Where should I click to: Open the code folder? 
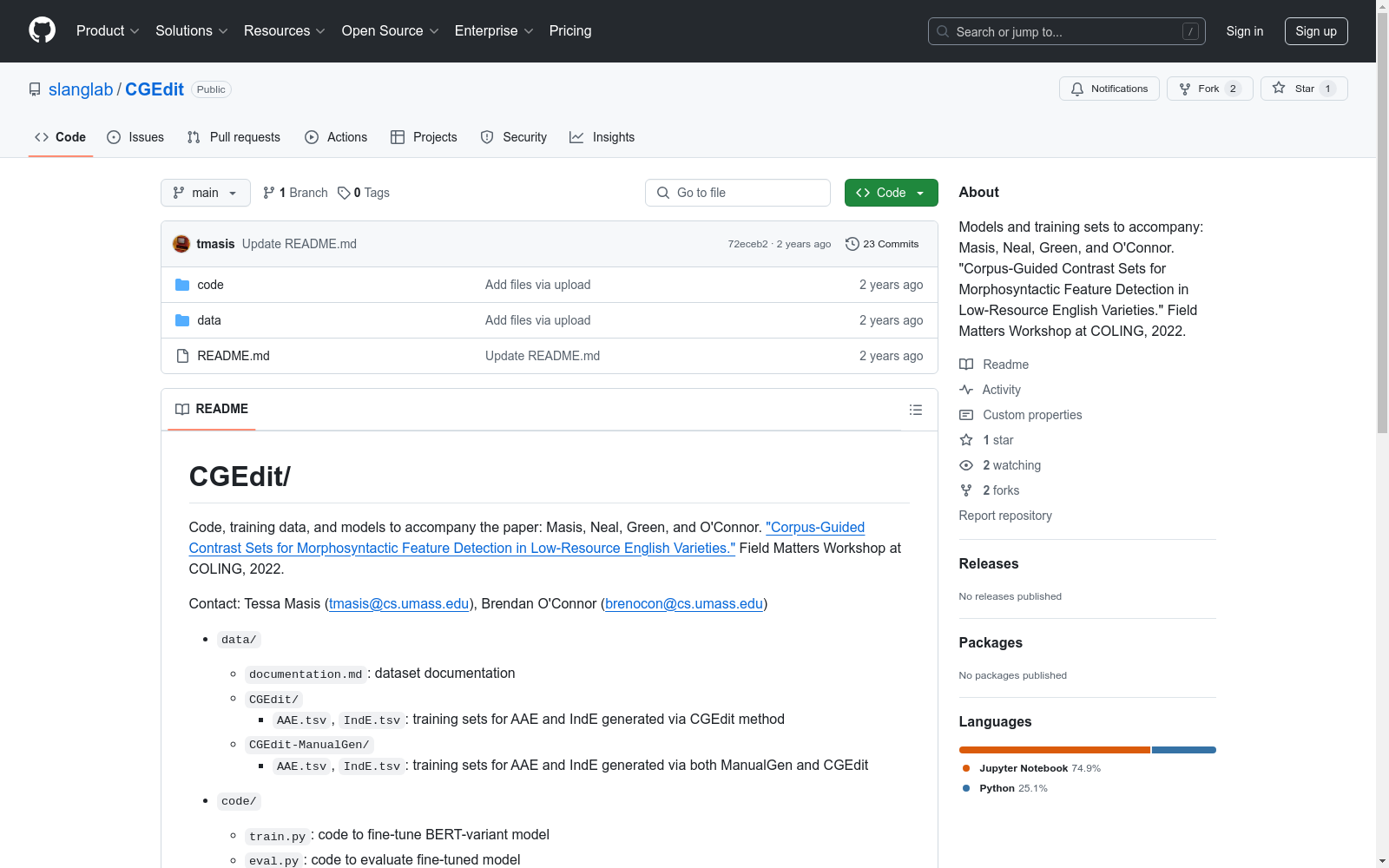coord(210,285)
